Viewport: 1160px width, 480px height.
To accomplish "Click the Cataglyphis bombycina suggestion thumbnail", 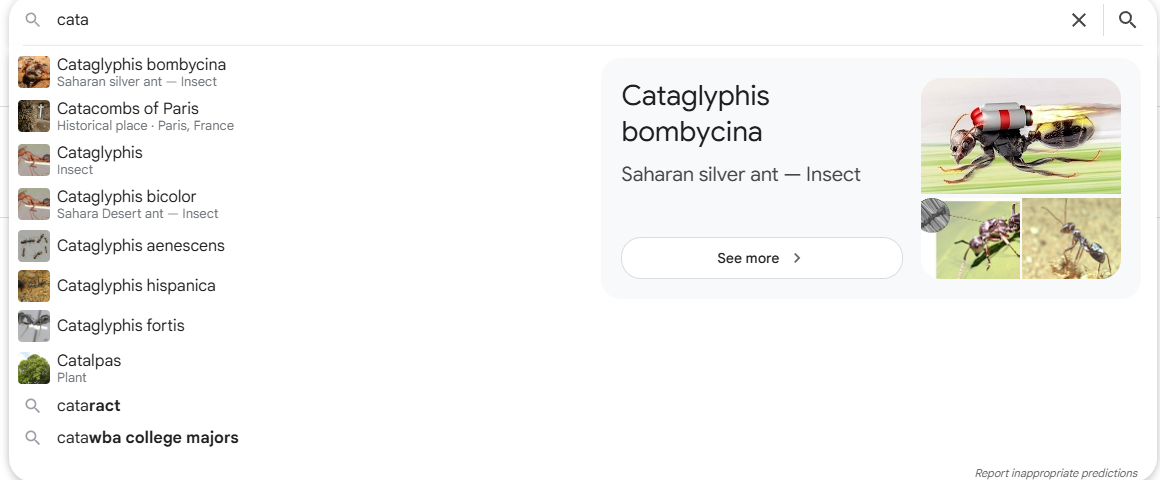I will [x=34, y=72].
